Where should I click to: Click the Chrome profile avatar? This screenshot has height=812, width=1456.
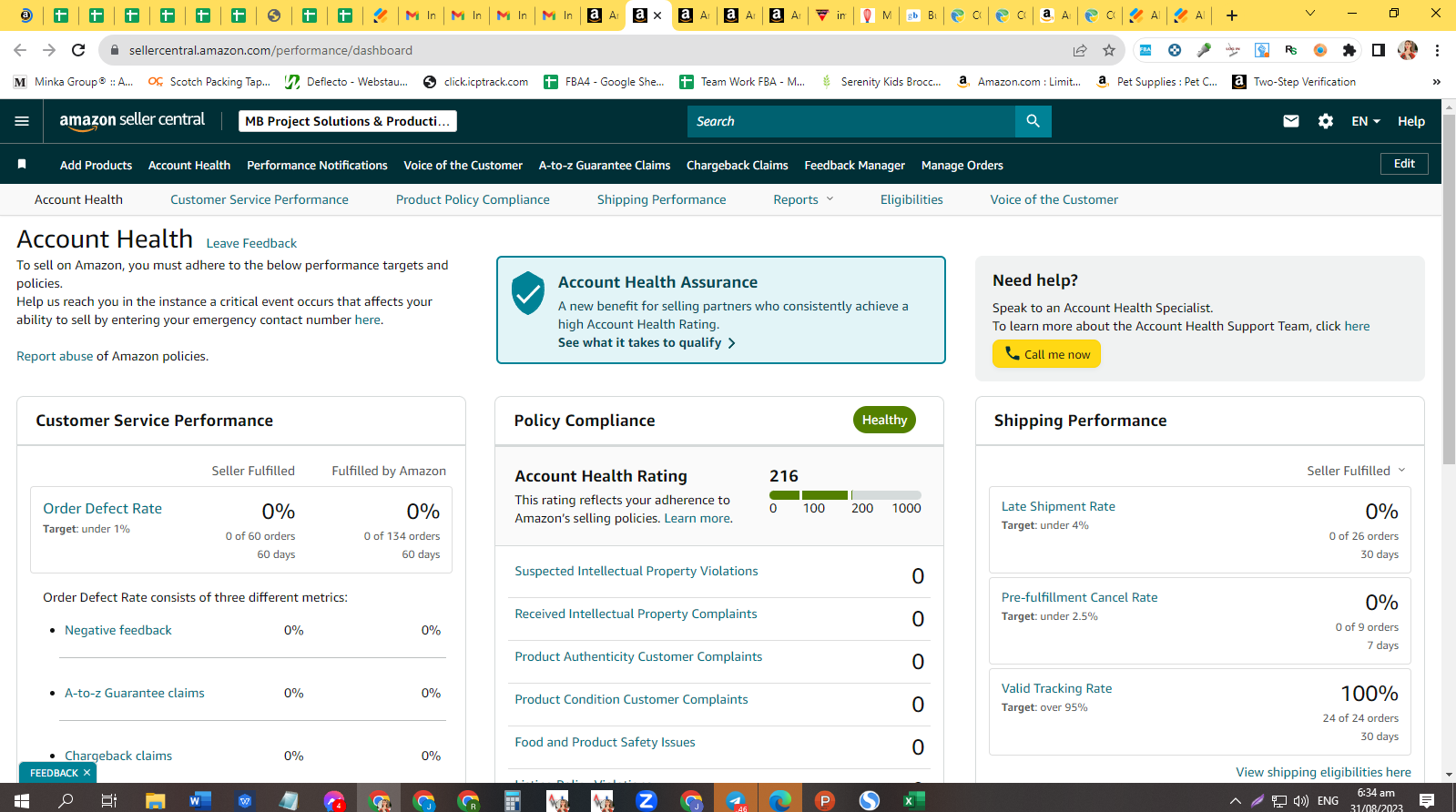point(1408,50)
